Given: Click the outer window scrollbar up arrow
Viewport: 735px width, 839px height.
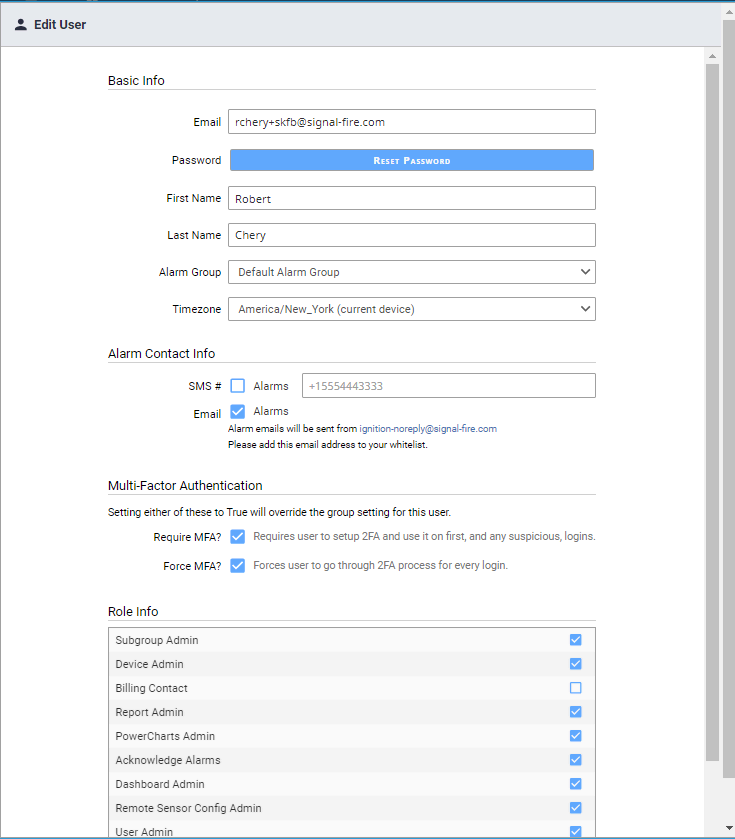Looking at the screenshot, I should [729, 11].
